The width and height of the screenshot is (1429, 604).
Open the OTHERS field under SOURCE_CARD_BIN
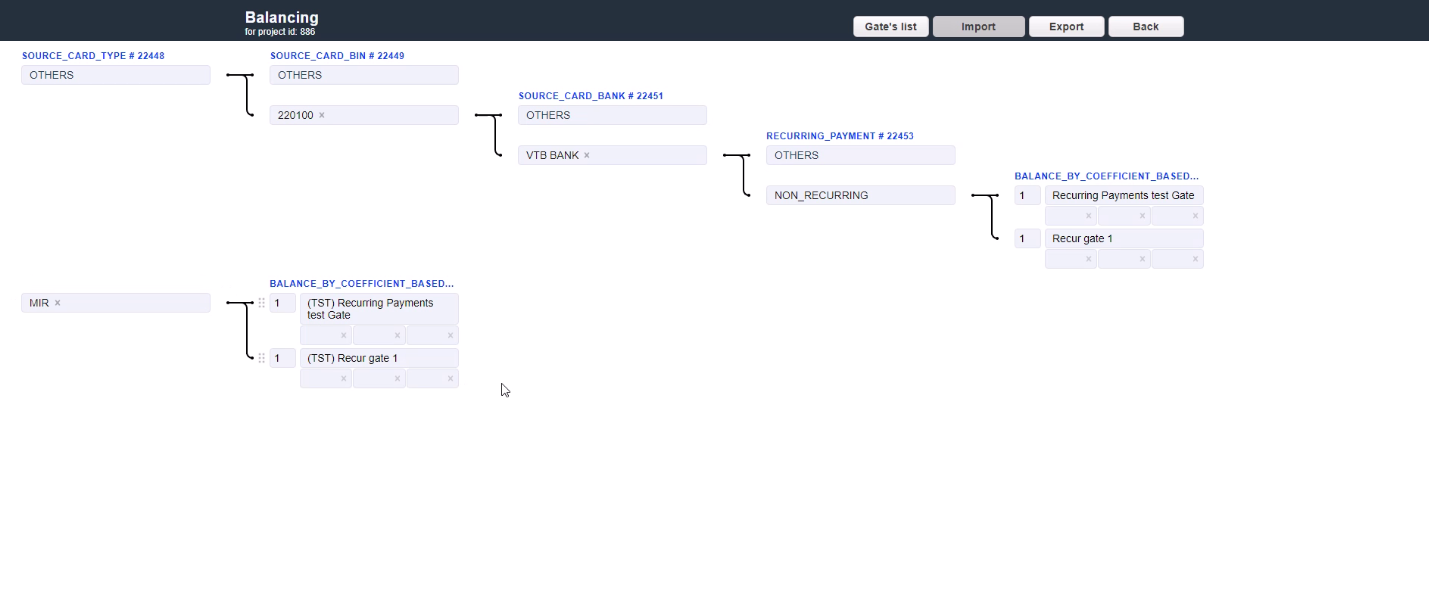click(x=364, y=75)
